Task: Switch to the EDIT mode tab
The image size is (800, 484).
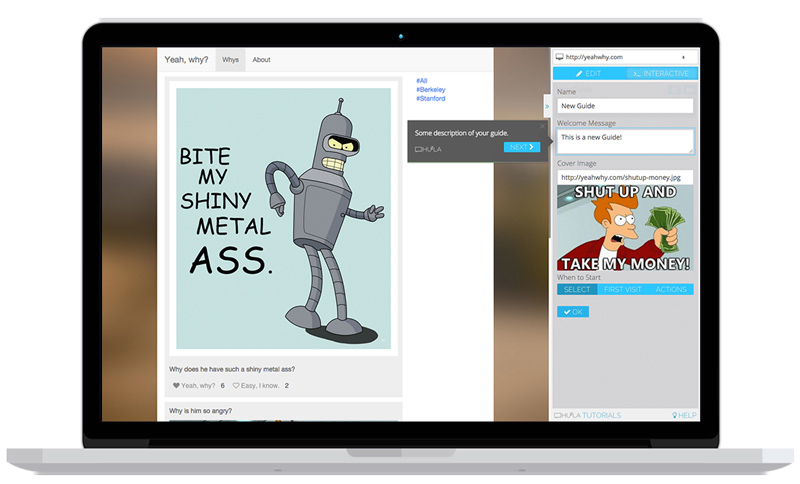Action: (x=589, y=73)
